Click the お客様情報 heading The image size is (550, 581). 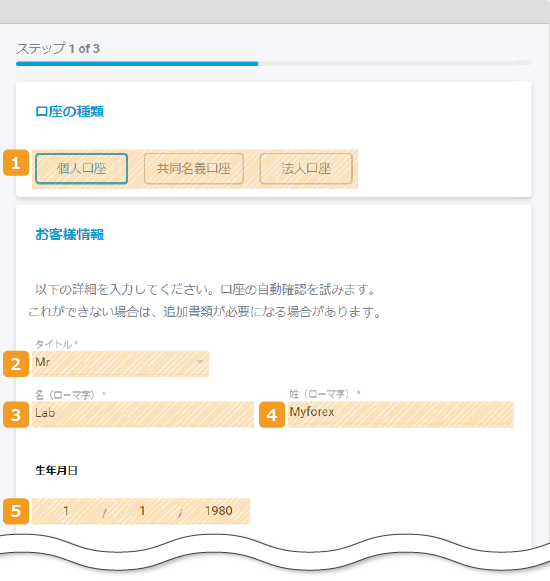[x=69, y=235]
